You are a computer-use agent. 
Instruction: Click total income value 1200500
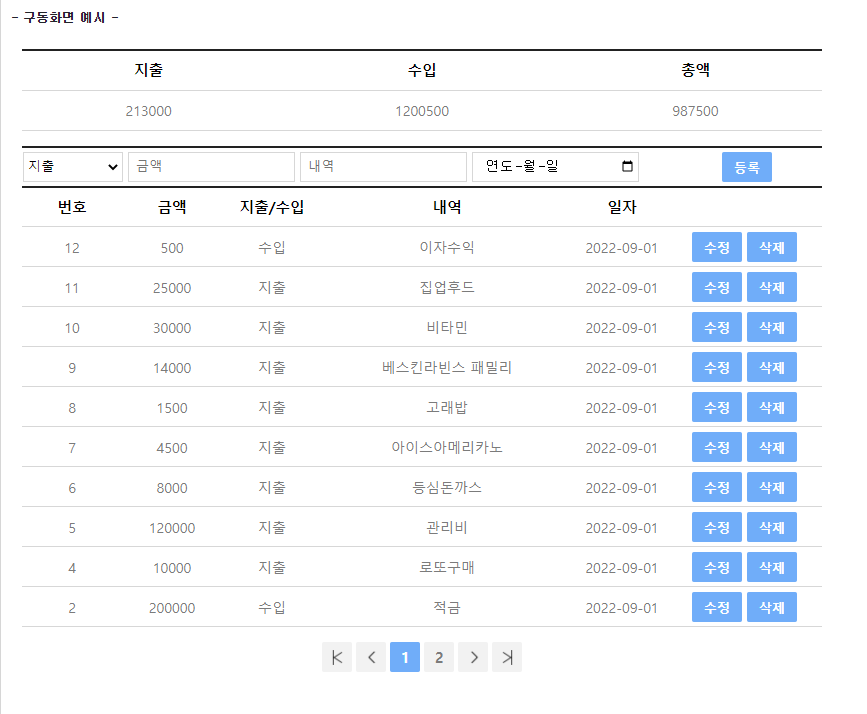click(x=422, y=111)
